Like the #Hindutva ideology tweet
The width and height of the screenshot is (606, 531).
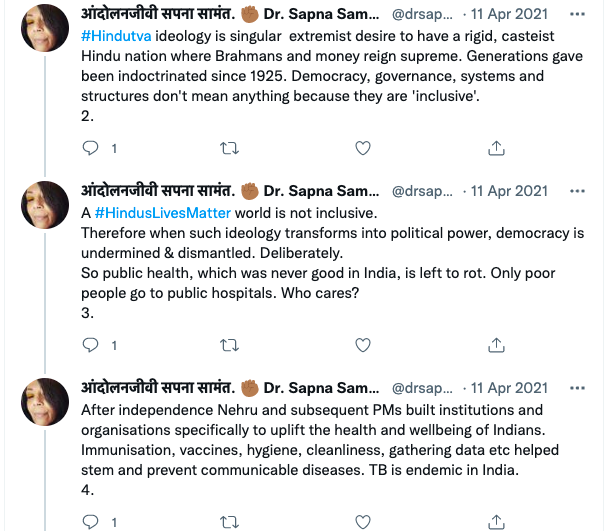click(363, 148)
